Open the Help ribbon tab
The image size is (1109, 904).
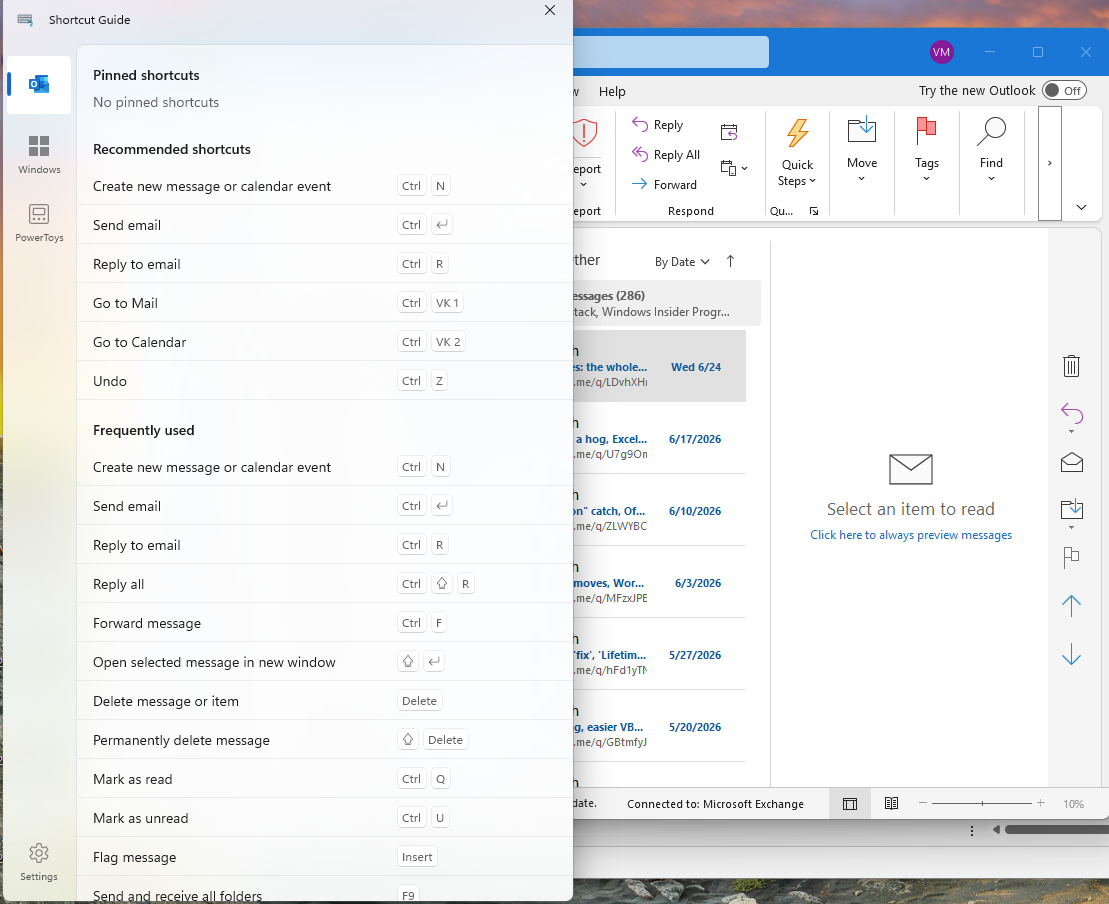(612, 91)
